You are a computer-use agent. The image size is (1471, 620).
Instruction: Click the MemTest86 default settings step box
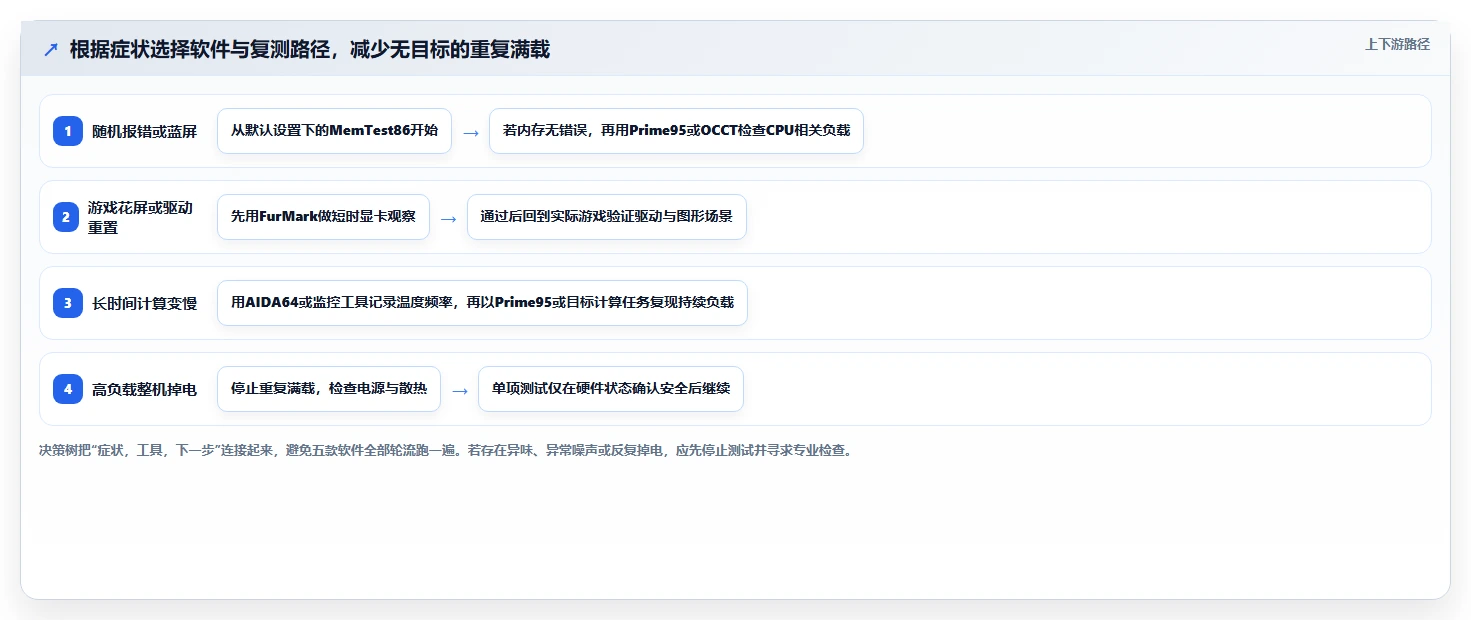click(x=334, y=131)
